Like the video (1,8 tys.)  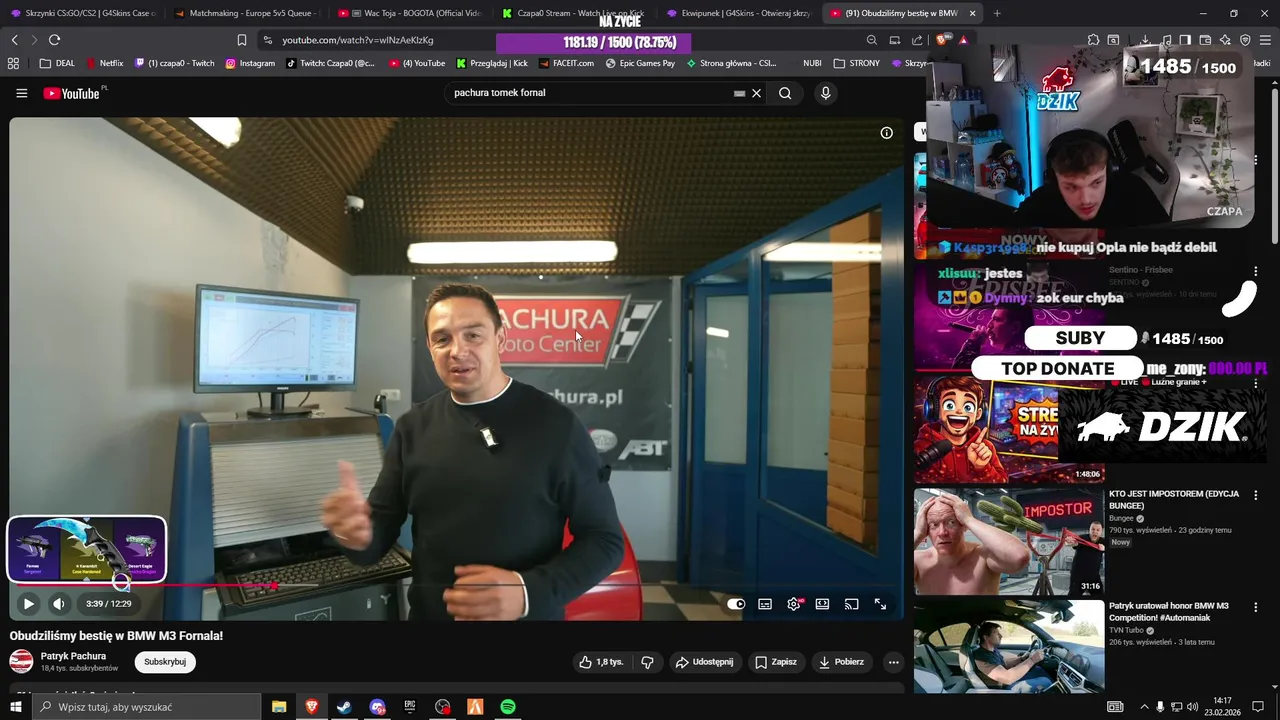click(600, 662)
